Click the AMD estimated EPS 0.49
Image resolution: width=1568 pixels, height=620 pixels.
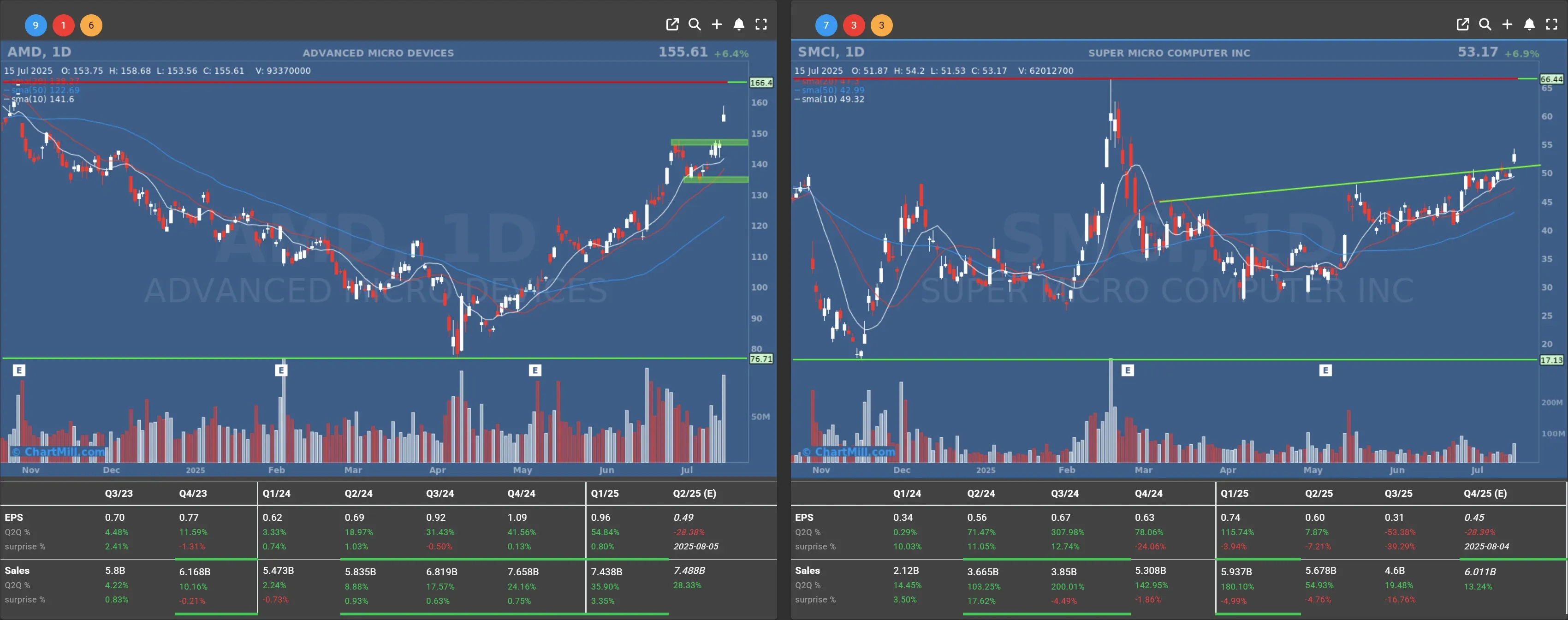tap(683, 517)
